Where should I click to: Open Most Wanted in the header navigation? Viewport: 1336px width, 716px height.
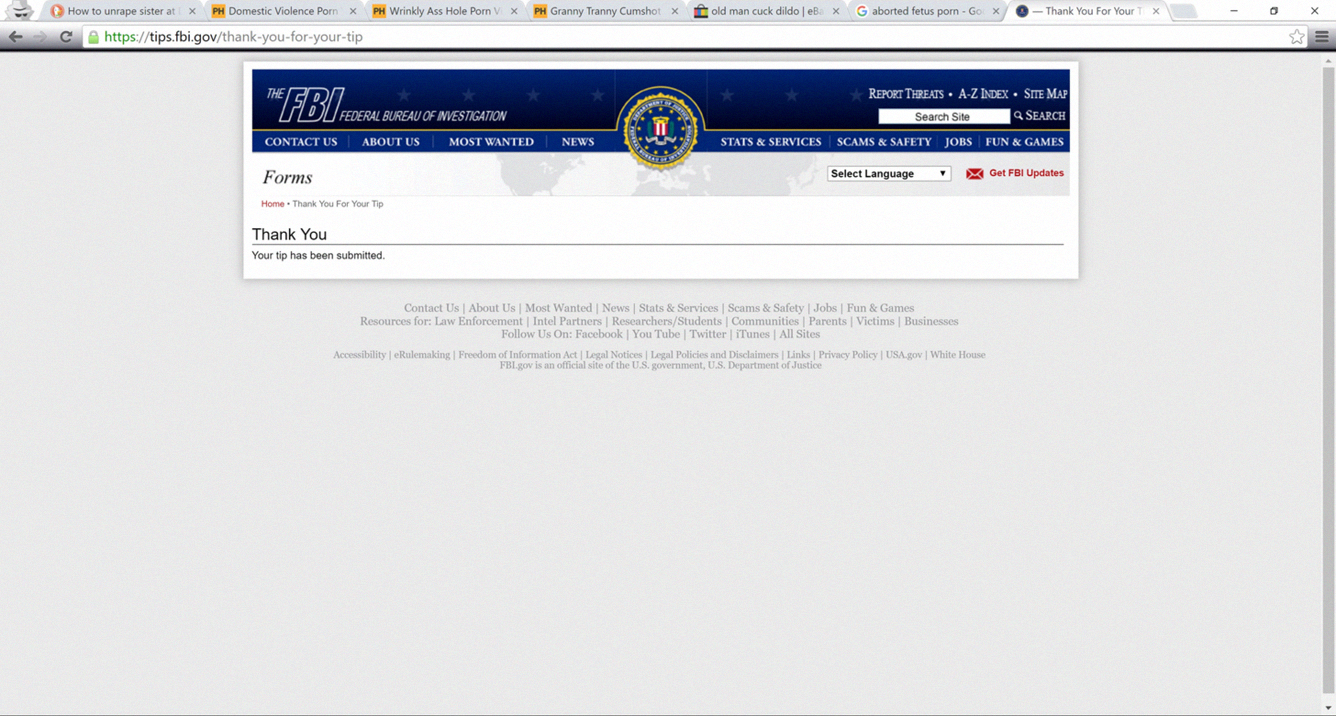(491, 142)
